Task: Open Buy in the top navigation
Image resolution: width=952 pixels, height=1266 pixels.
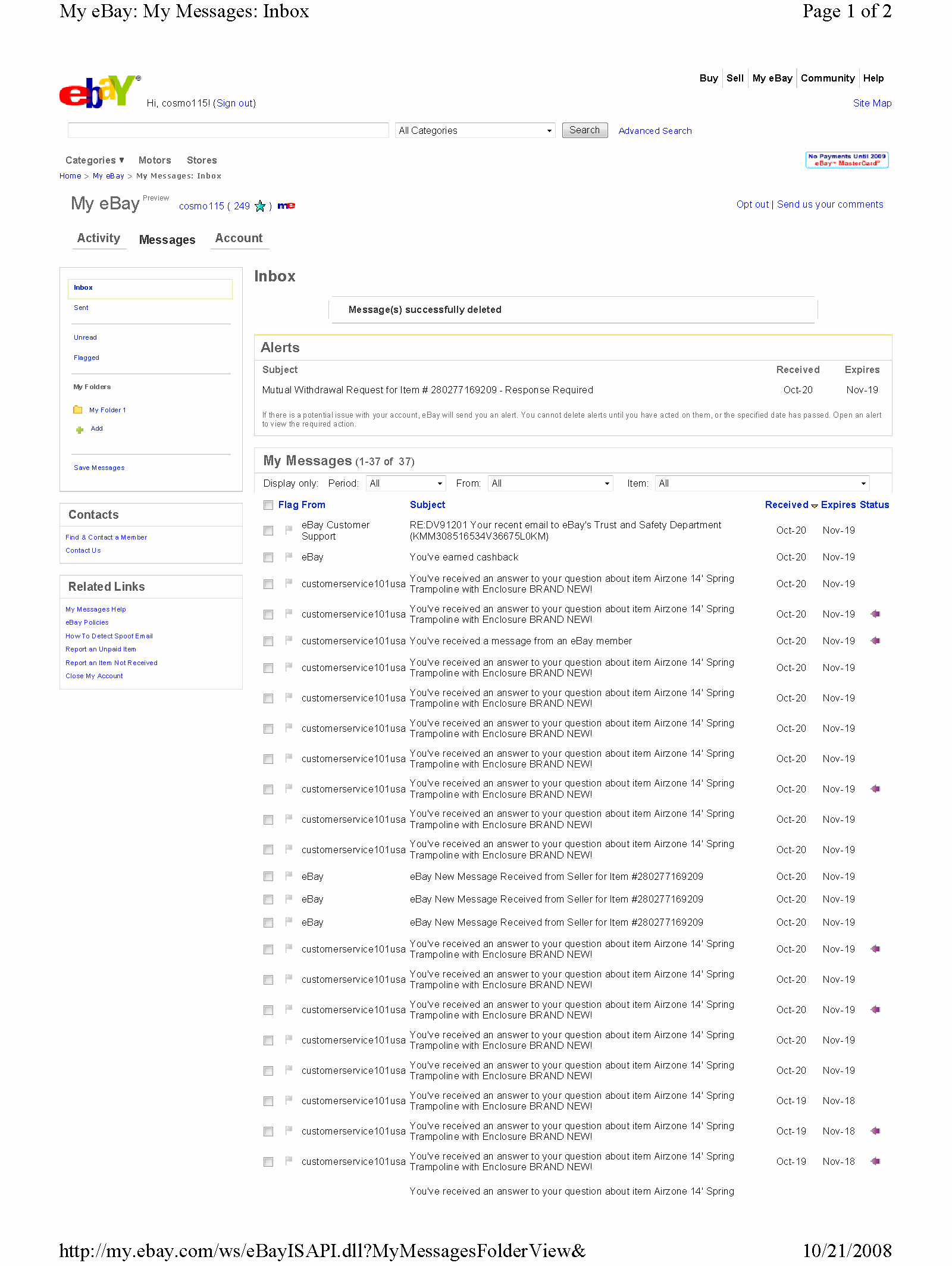Action: [x=709, y=78]
